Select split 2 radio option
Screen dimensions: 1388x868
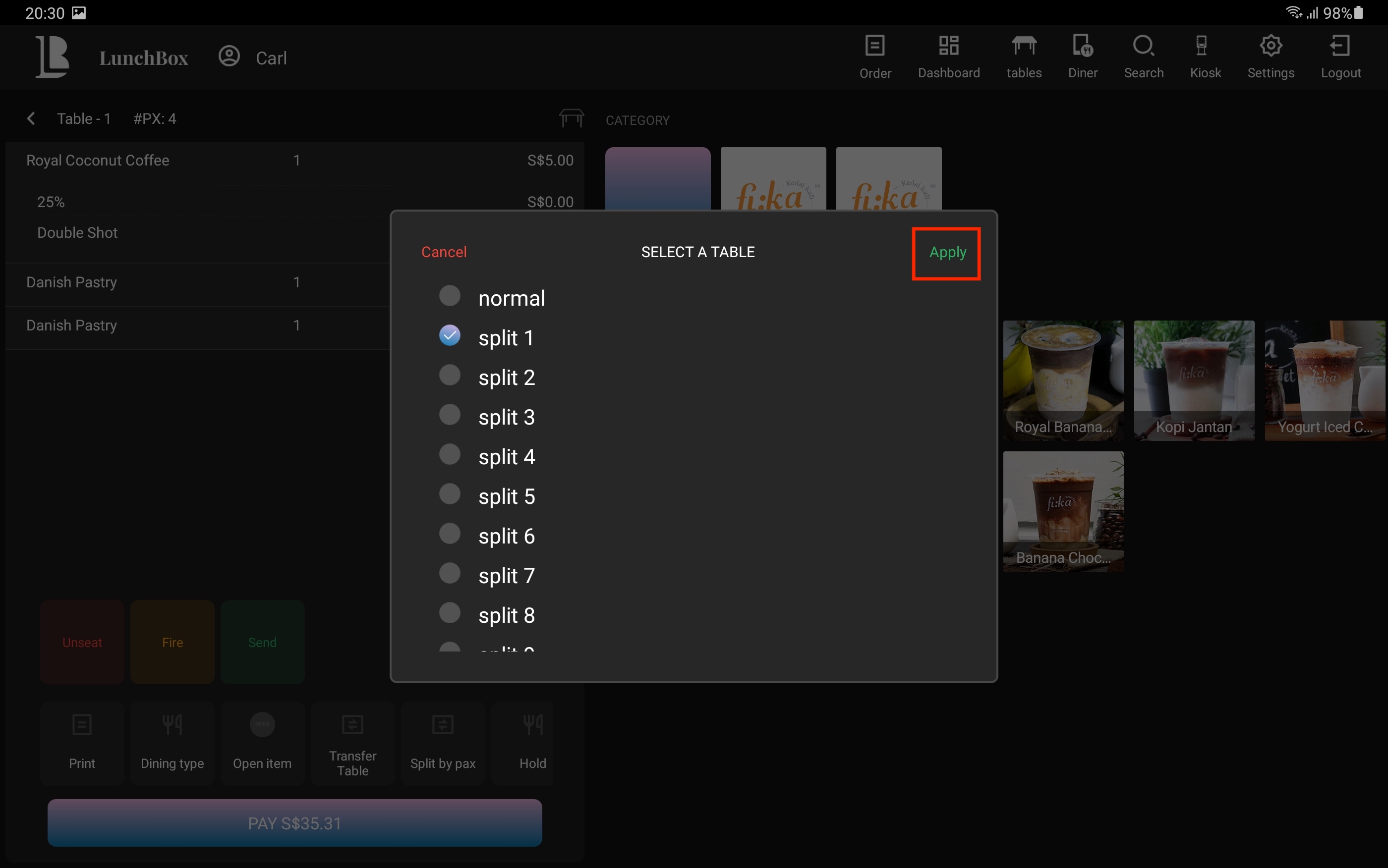450,376
